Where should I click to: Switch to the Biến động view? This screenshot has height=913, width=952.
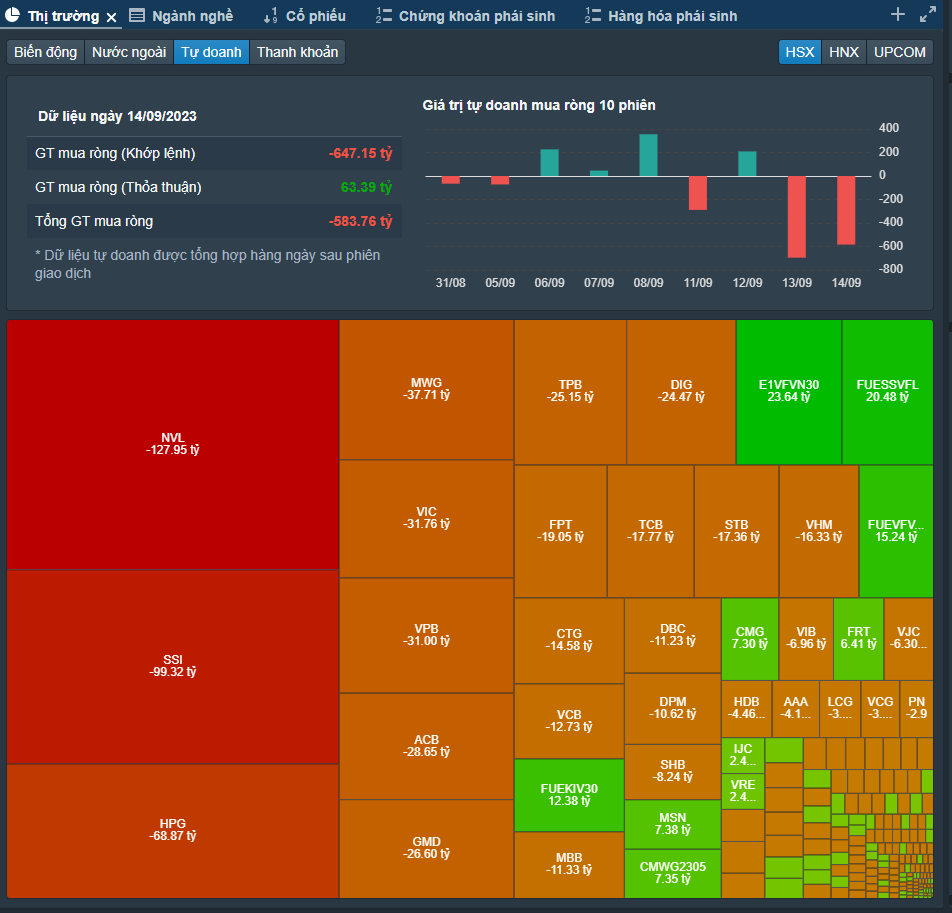pos(46,52)
